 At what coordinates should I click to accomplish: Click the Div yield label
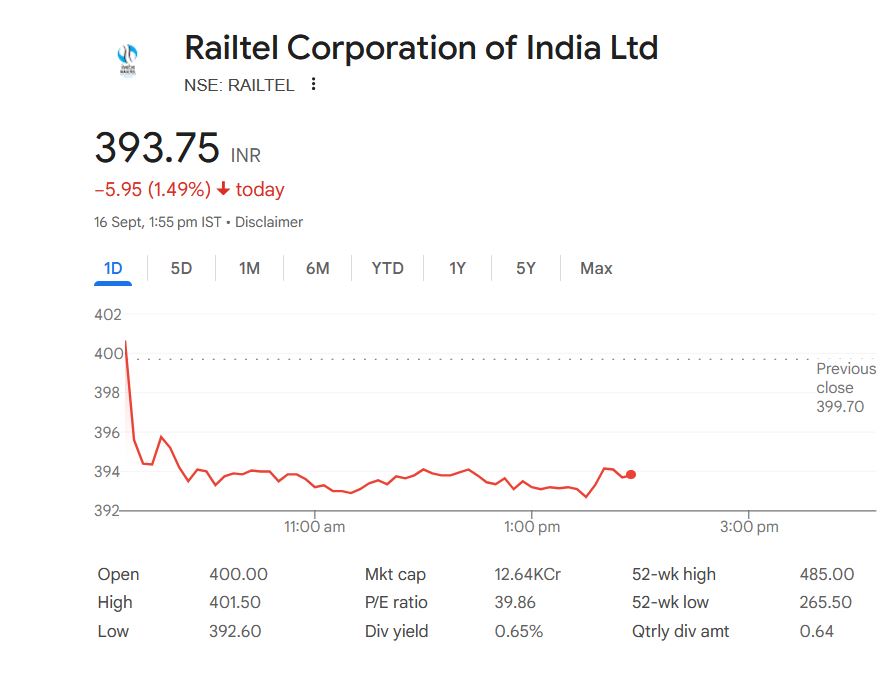(396, 631)
